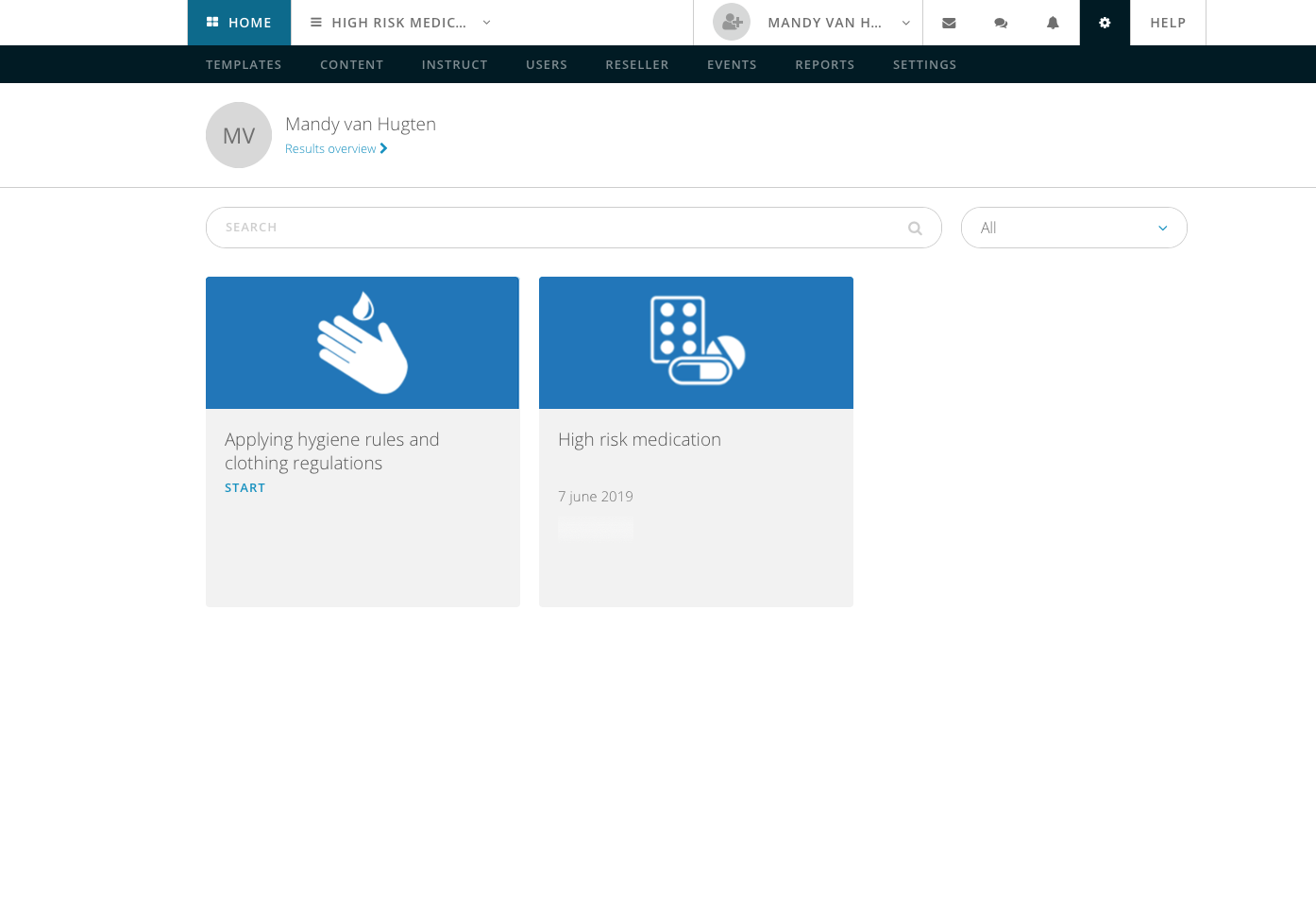Viewport: 1316px width, 899px height.
Task: Click the MV profile initials avatar
Action: click(239, 135)
